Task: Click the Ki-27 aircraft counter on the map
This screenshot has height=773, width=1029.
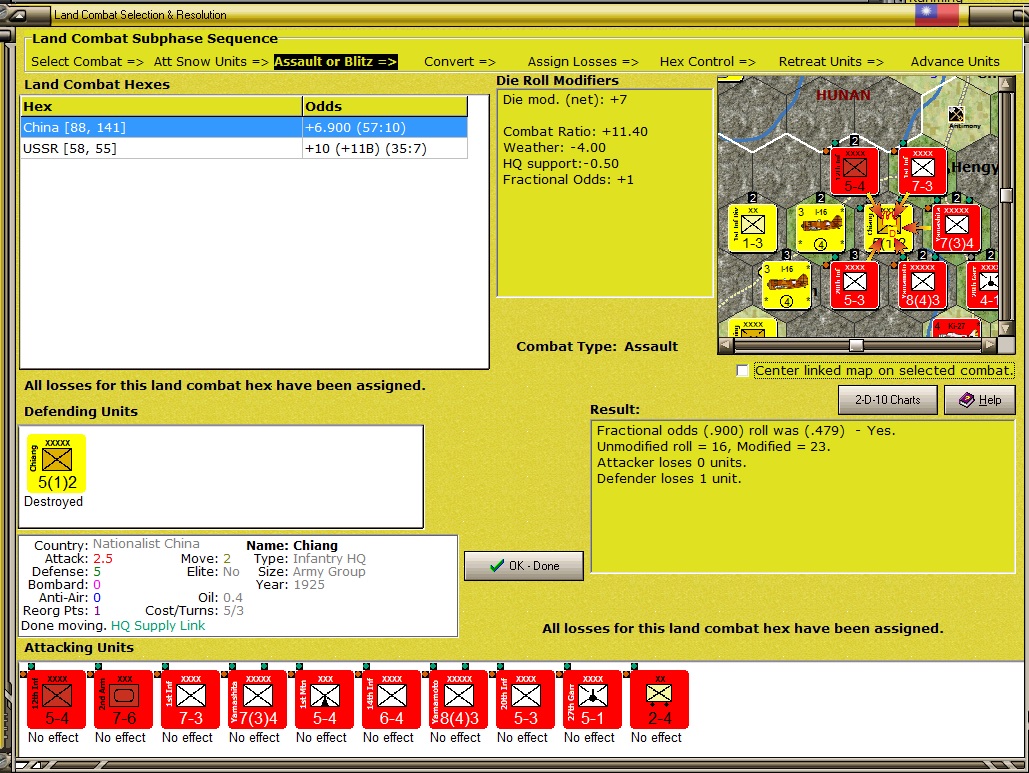Action: click(x=956, y=328)
